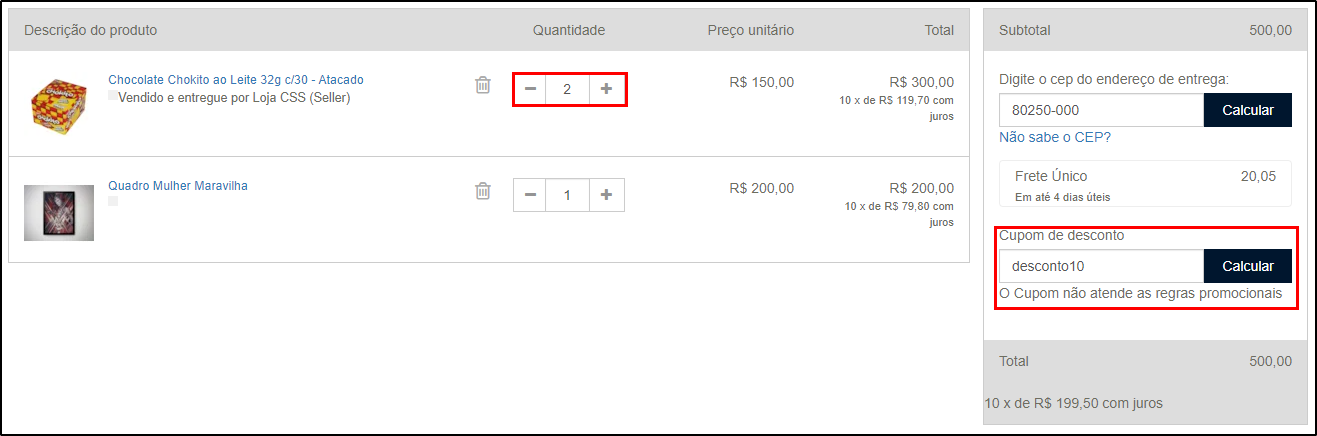Image resolution: width=1317 pixels, height=436 pixels.
Task: Delete Chocolate Chokito item with trash icon
Action: 483,85
